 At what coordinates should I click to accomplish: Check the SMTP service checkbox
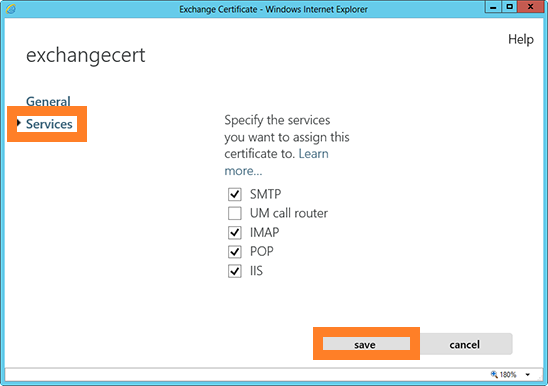[x=235, y=194]
